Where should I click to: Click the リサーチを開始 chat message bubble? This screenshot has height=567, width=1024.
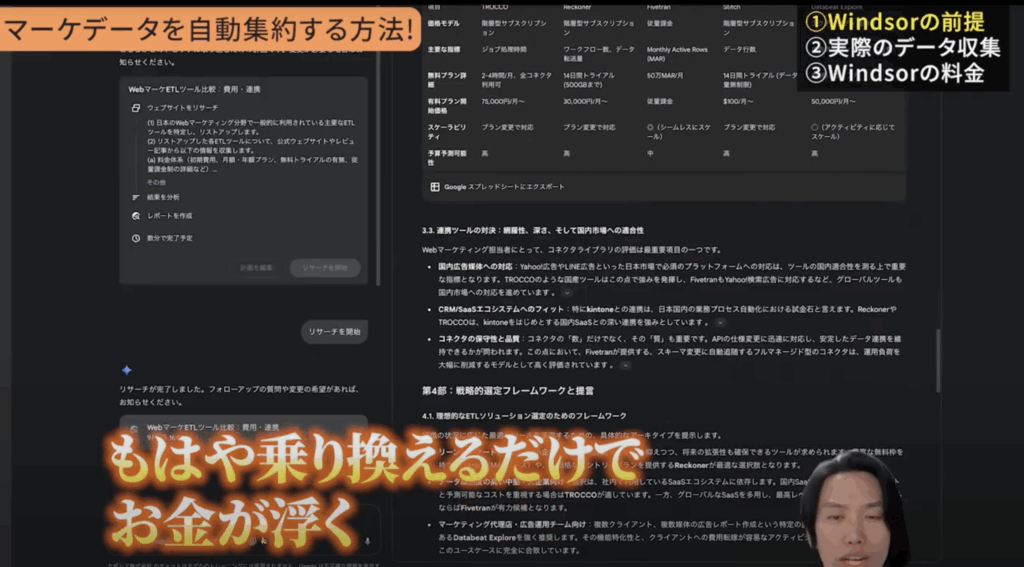[334, 331]
